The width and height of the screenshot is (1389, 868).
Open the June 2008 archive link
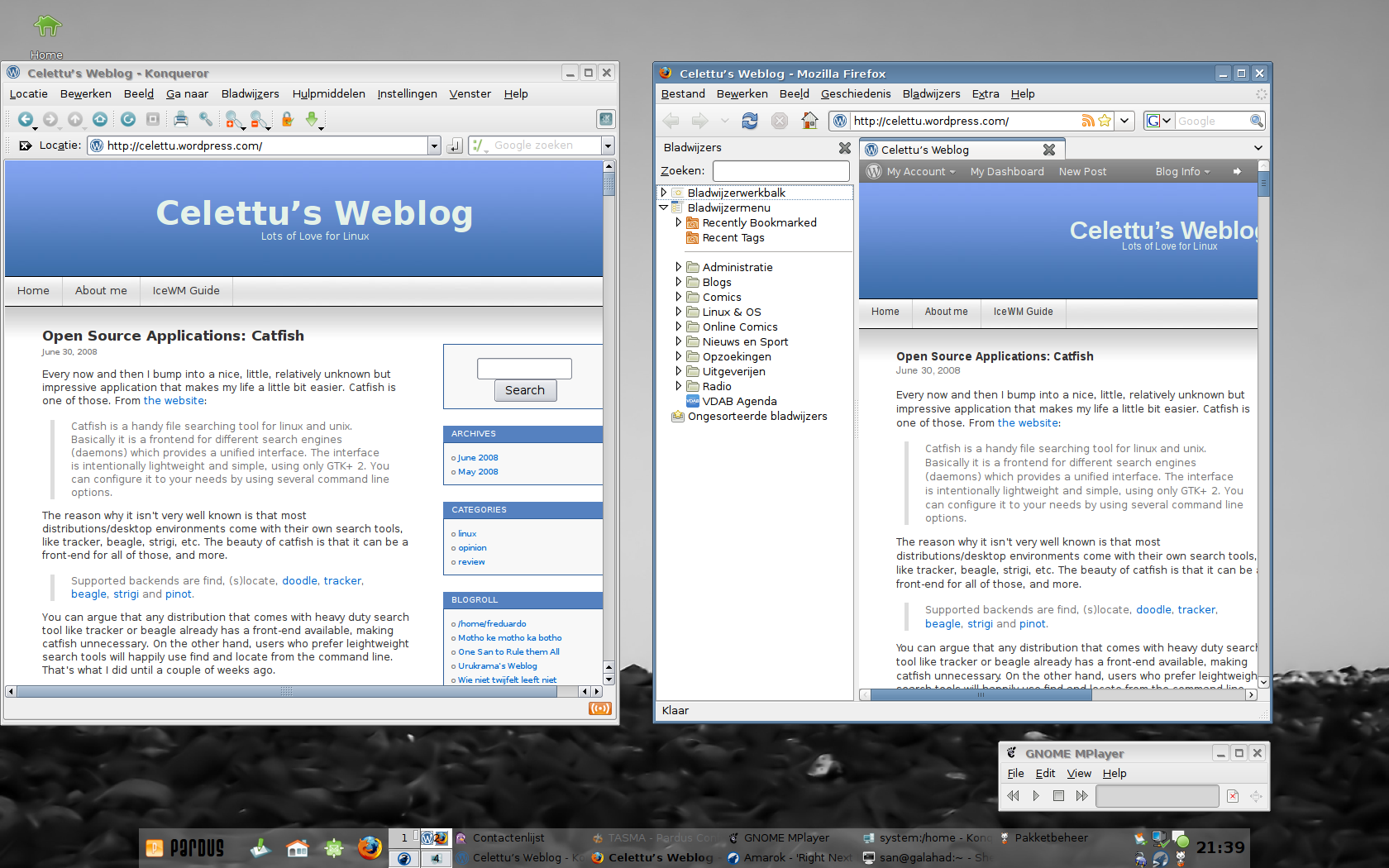click(x=478, y=457)
